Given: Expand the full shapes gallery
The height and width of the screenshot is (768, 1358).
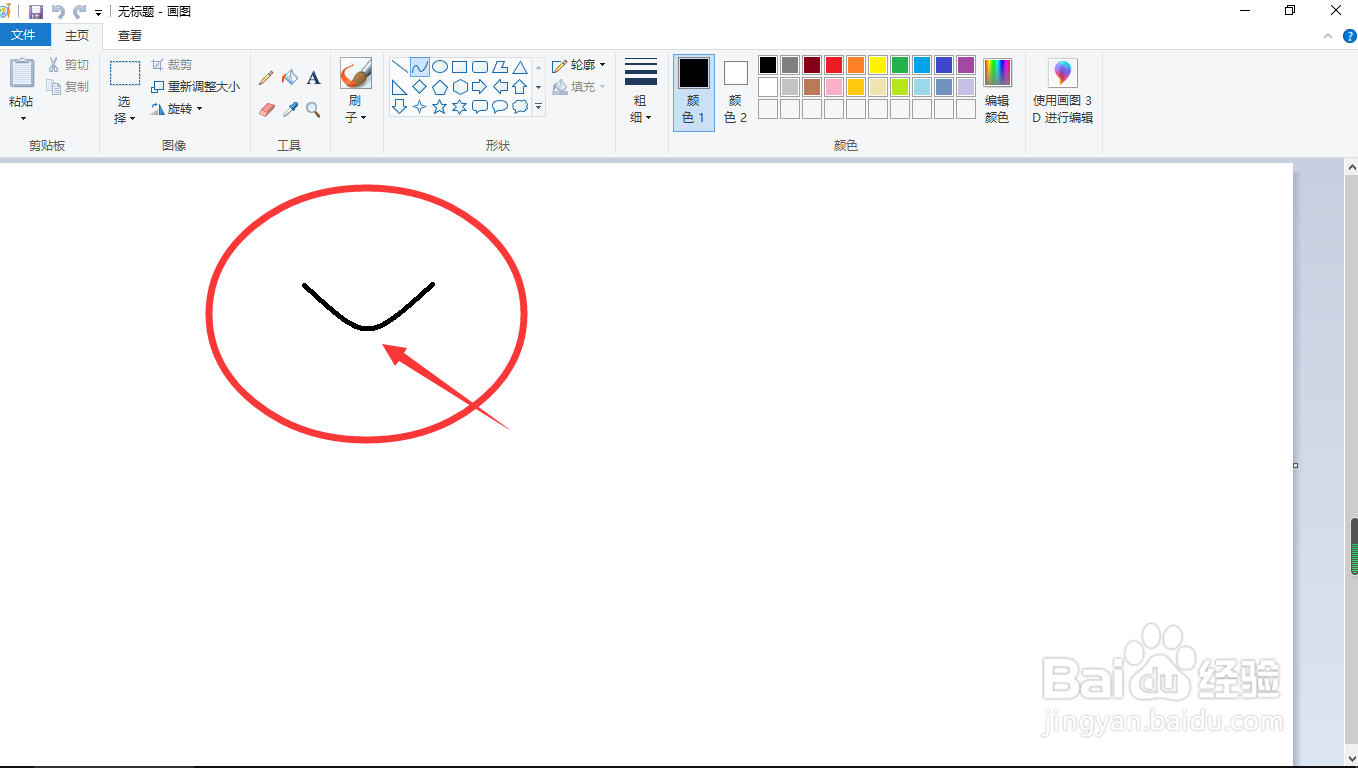Looking at the screenshot, I should coord(538,107).
